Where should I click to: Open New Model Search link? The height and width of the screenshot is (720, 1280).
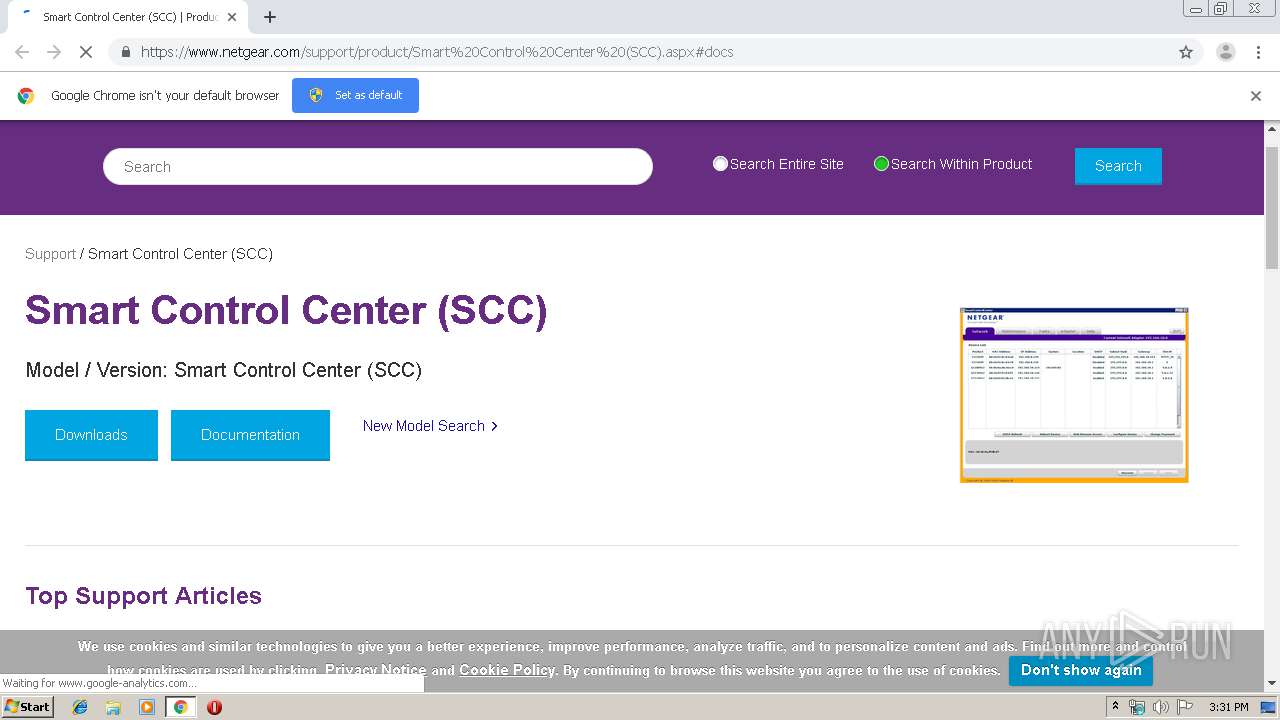430,426
